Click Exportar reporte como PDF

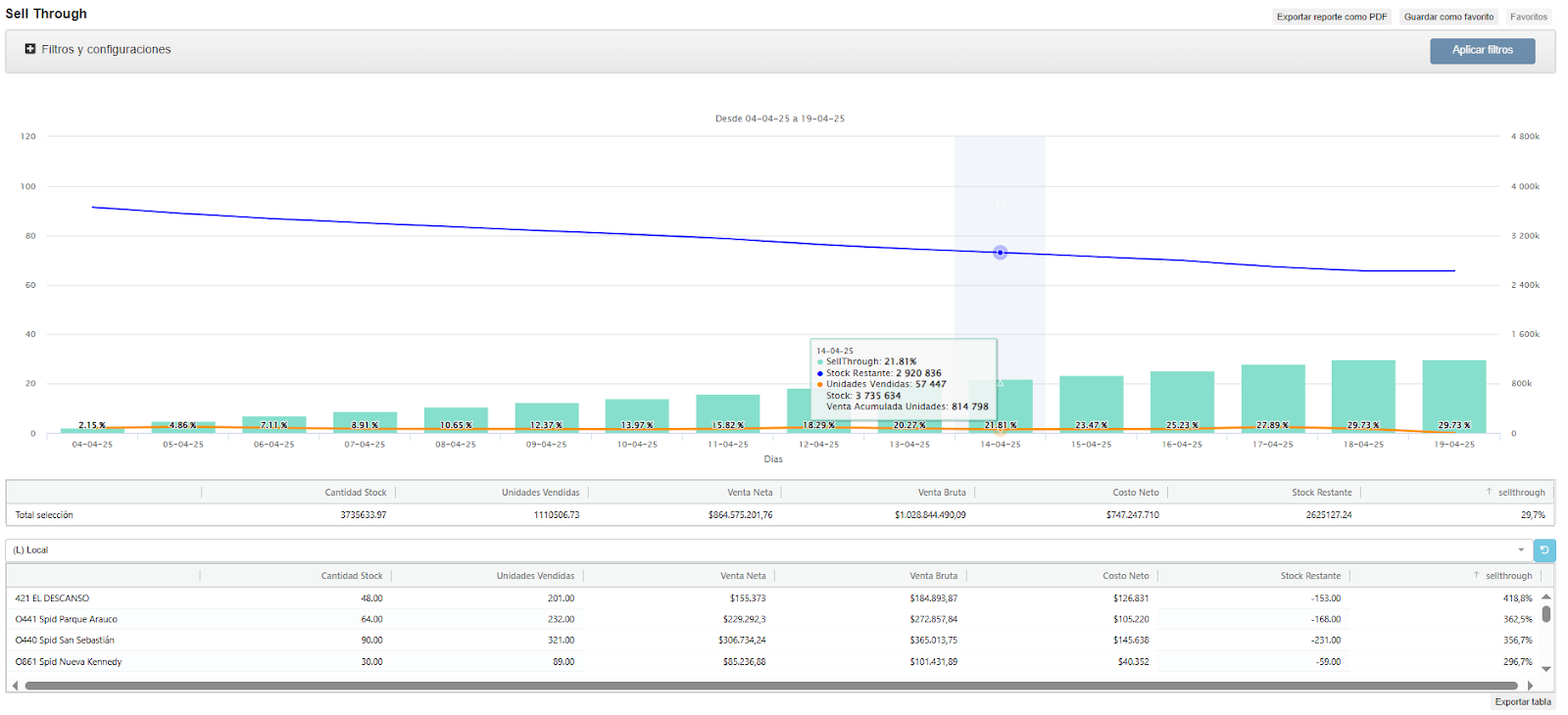pyautogui.click(x=1331, y=17)
